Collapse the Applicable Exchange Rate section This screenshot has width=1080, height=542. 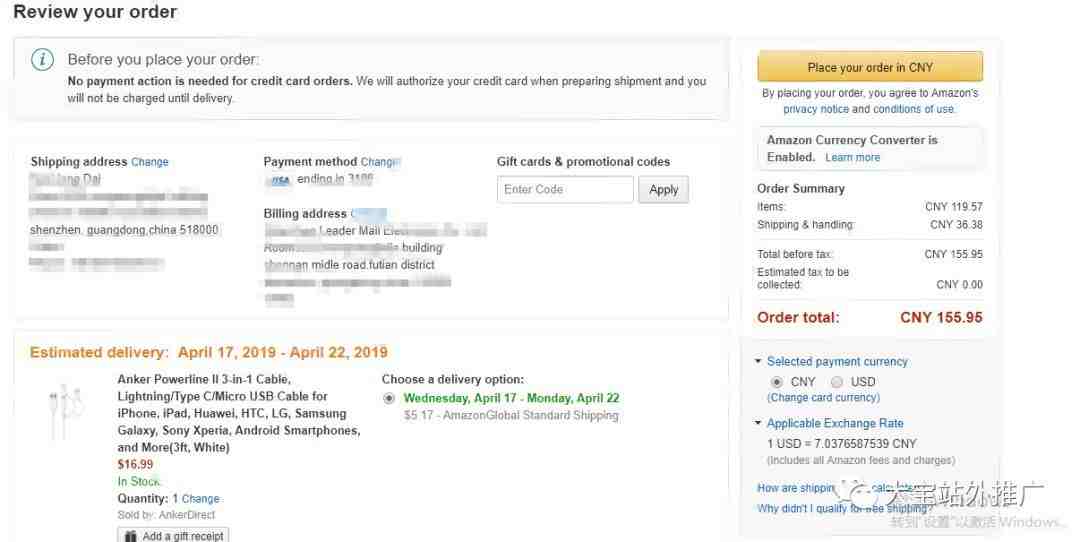(x=759, y=424)
